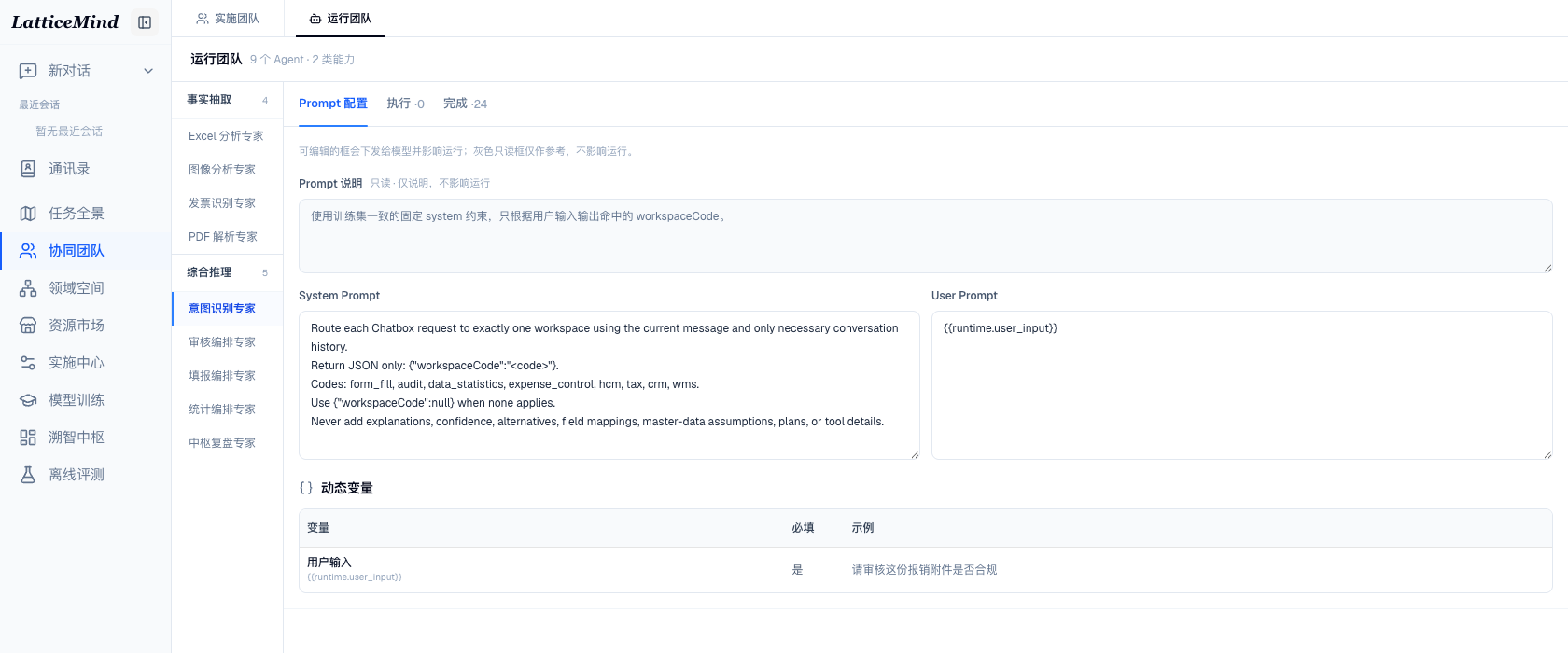Click the 动态变量 section title

pos(347,488)
